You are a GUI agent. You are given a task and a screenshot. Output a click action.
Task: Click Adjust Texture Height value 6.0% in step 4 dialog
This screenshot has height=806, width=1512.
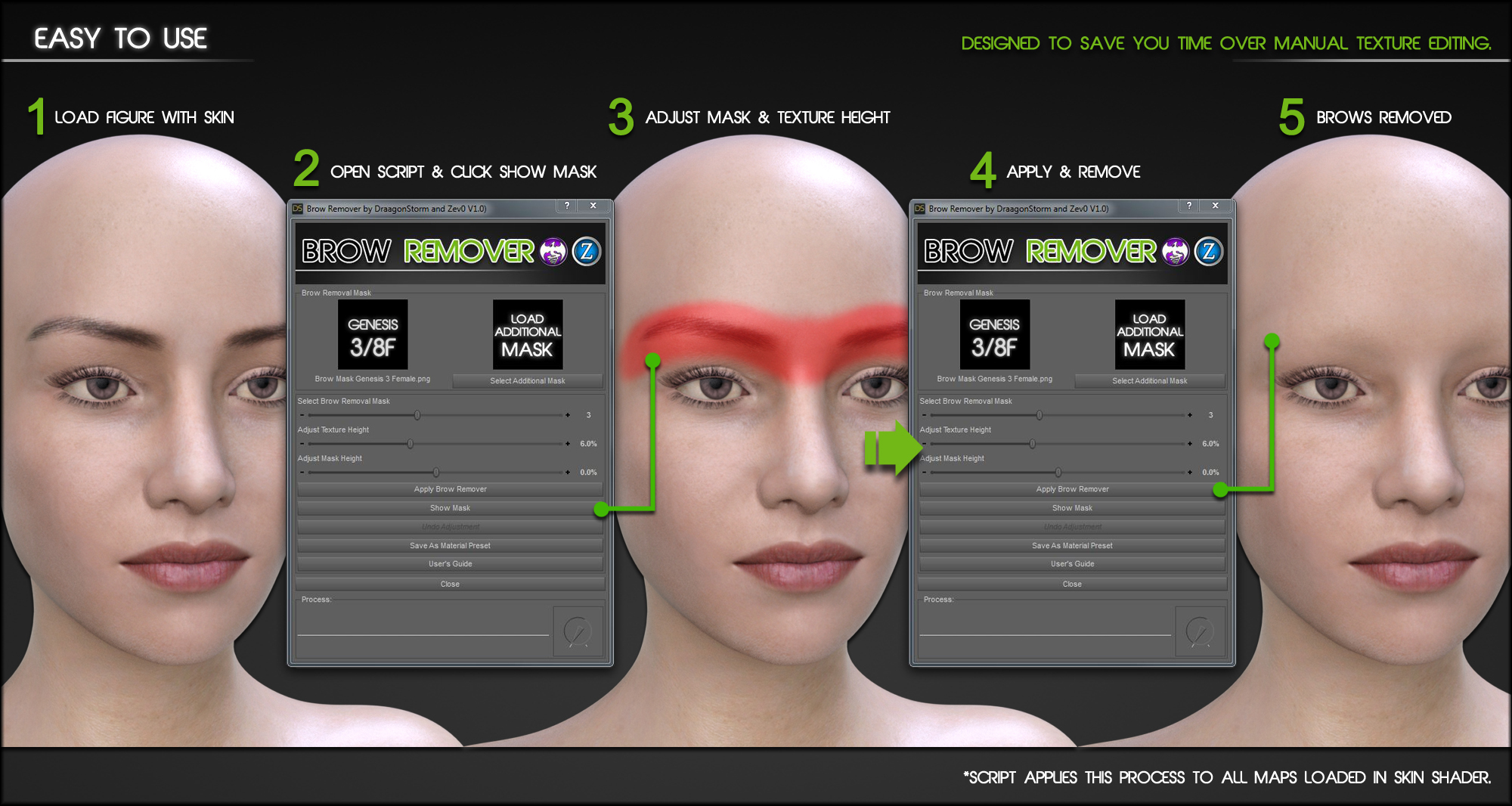(1210, 444)
